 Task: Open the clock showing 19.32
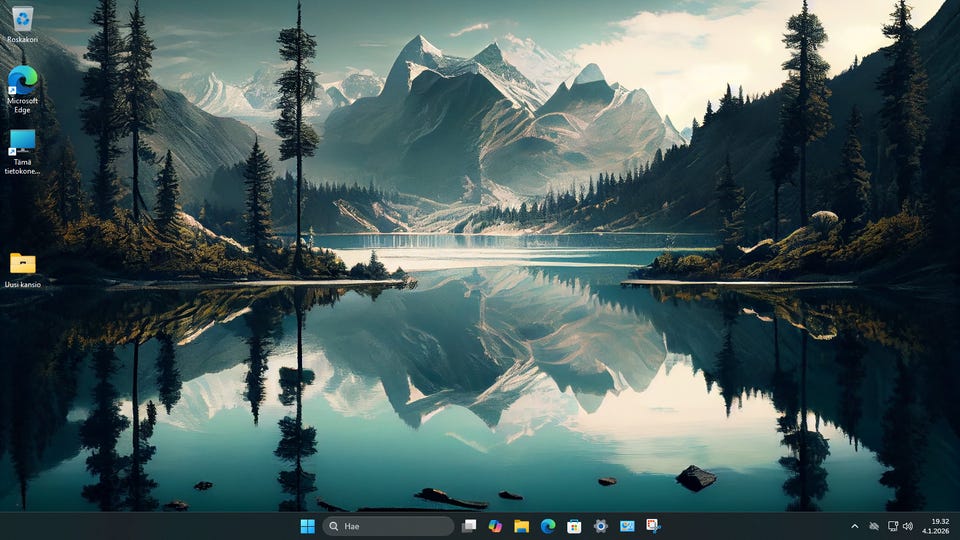940,522
